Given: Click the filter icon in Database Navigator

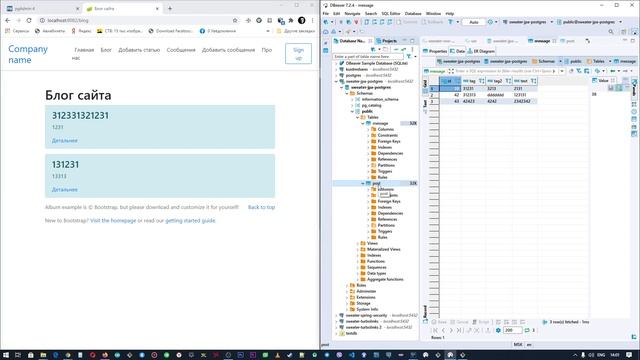Looking at the screenshot, I should tap(409, 57).
